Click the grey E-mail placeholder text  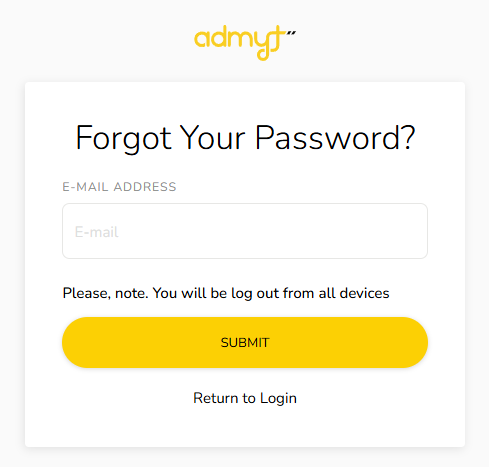click(x=96, y=232)
